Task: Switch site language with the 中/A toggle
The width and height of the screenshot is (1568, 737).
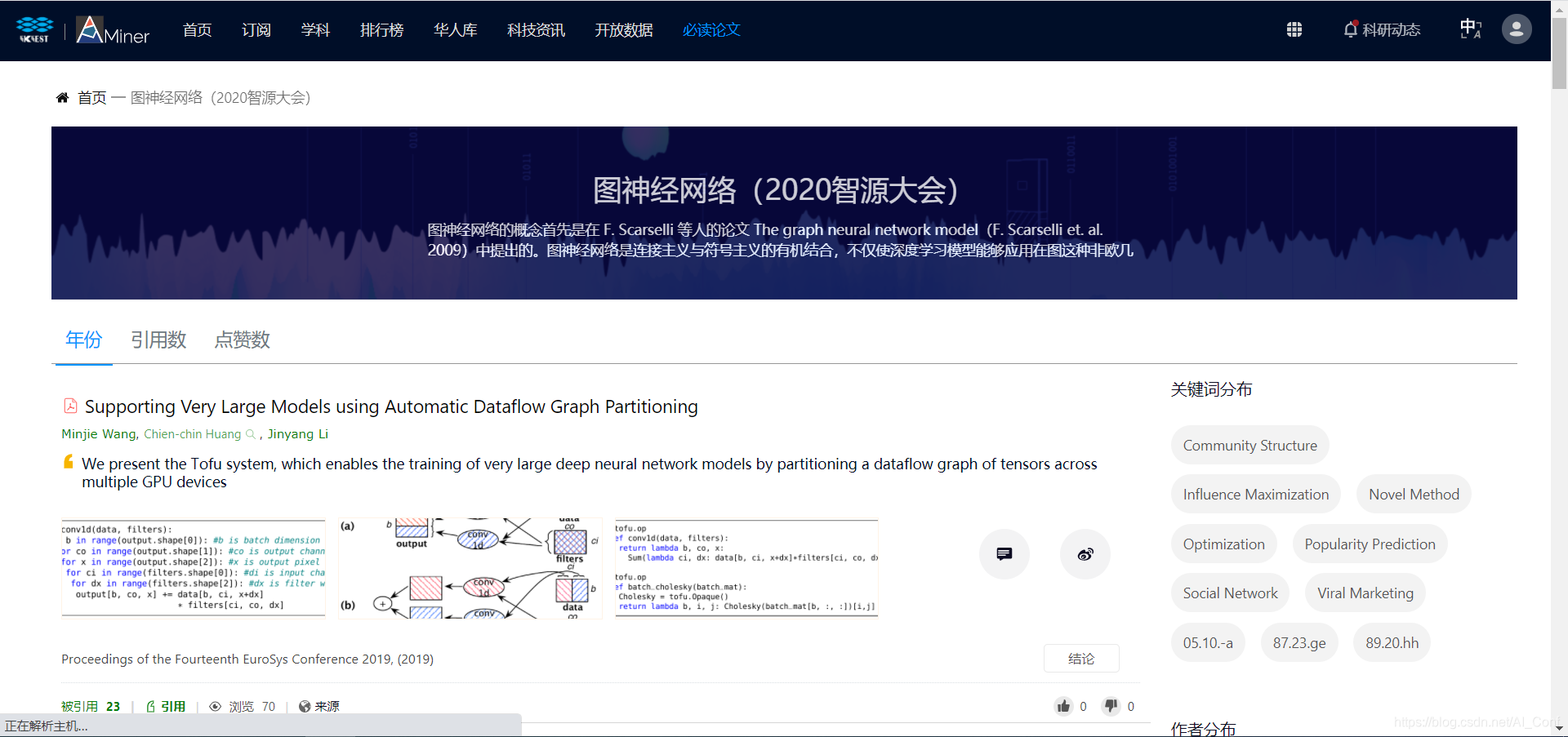Action: pos(1469,27)
